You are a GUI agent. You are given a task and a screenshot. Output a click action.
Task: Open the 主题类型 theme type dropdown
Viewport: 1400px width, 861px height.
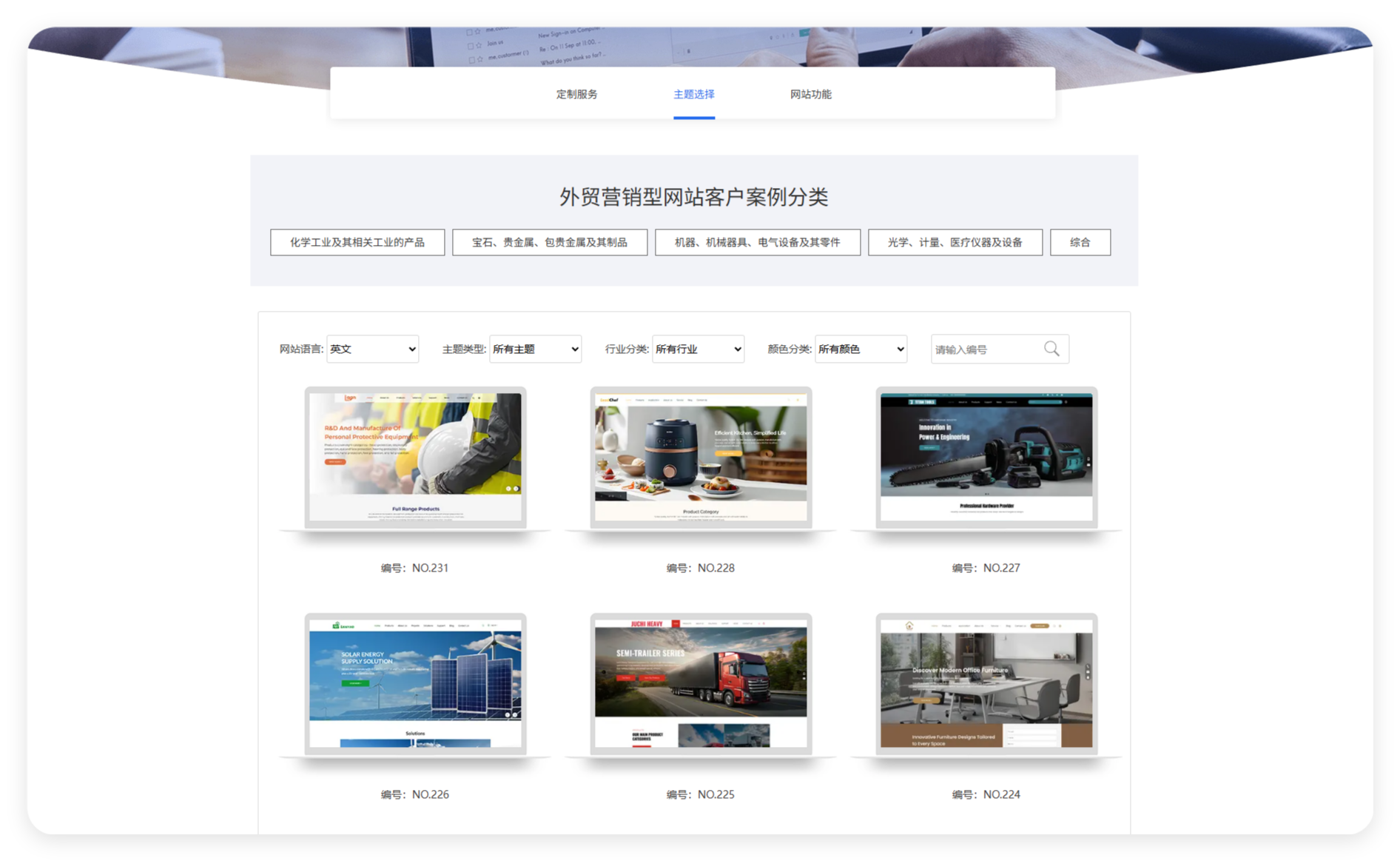tap(535, 349)
